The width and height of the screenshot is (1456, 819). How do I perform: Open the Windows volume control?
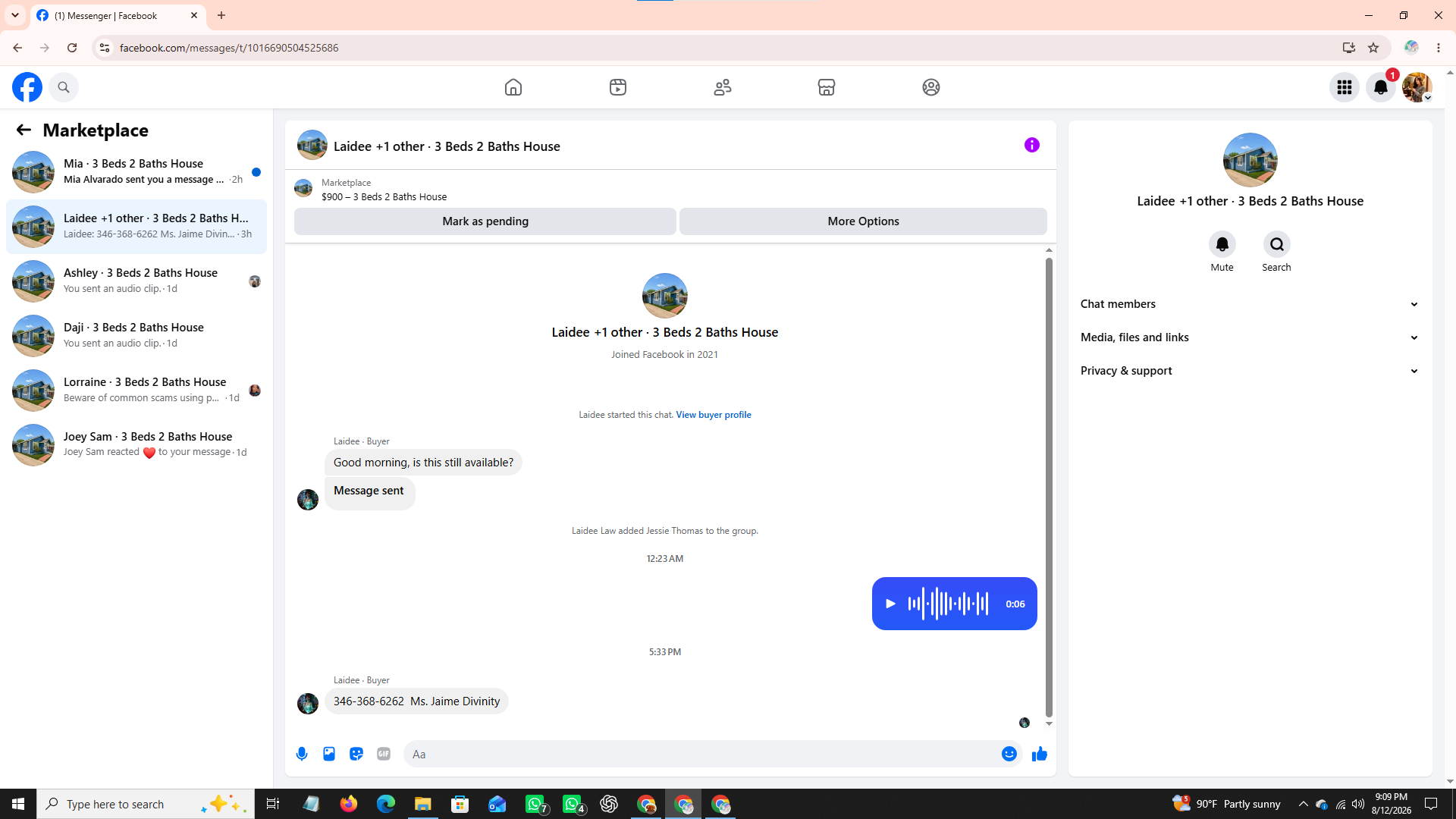coord(1358,804)
